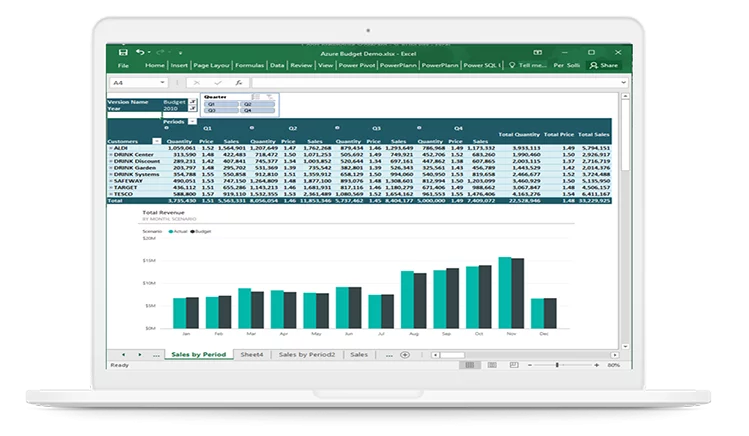Switch to the Home ribbon tab
749x436 pixels.
point(155,65)
